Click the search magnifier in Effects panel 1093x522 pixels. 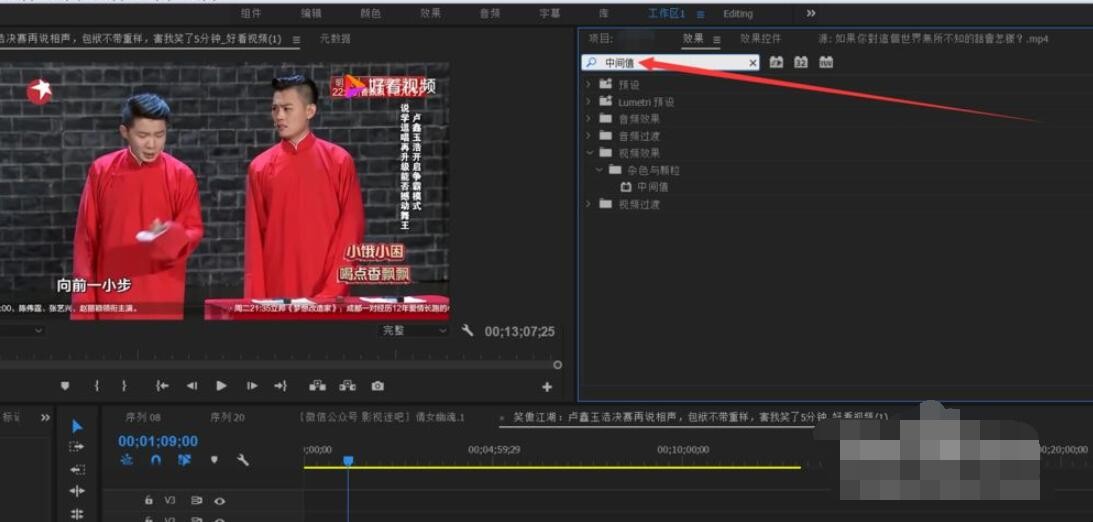coord(591,63)
